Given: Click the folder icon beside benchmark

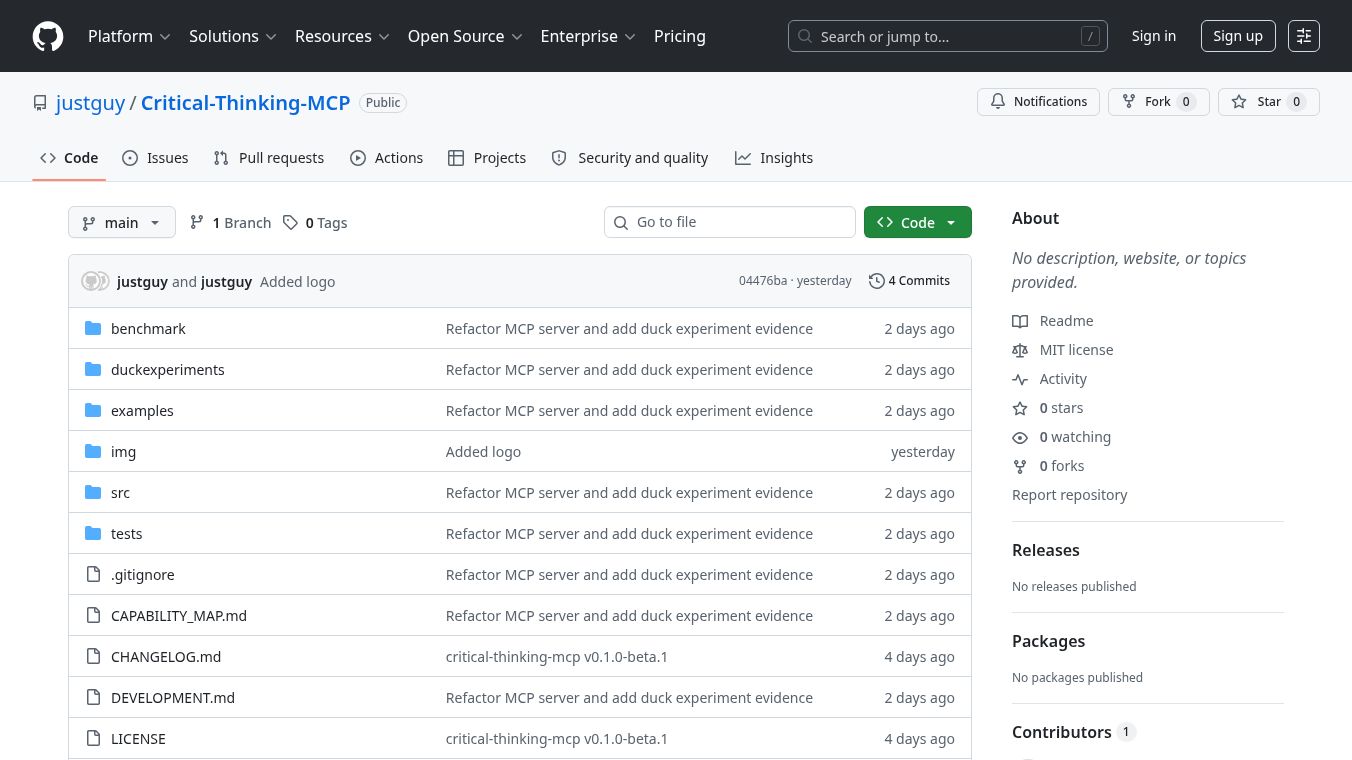Looking at the screenshot, I should (x=93, y=328).
